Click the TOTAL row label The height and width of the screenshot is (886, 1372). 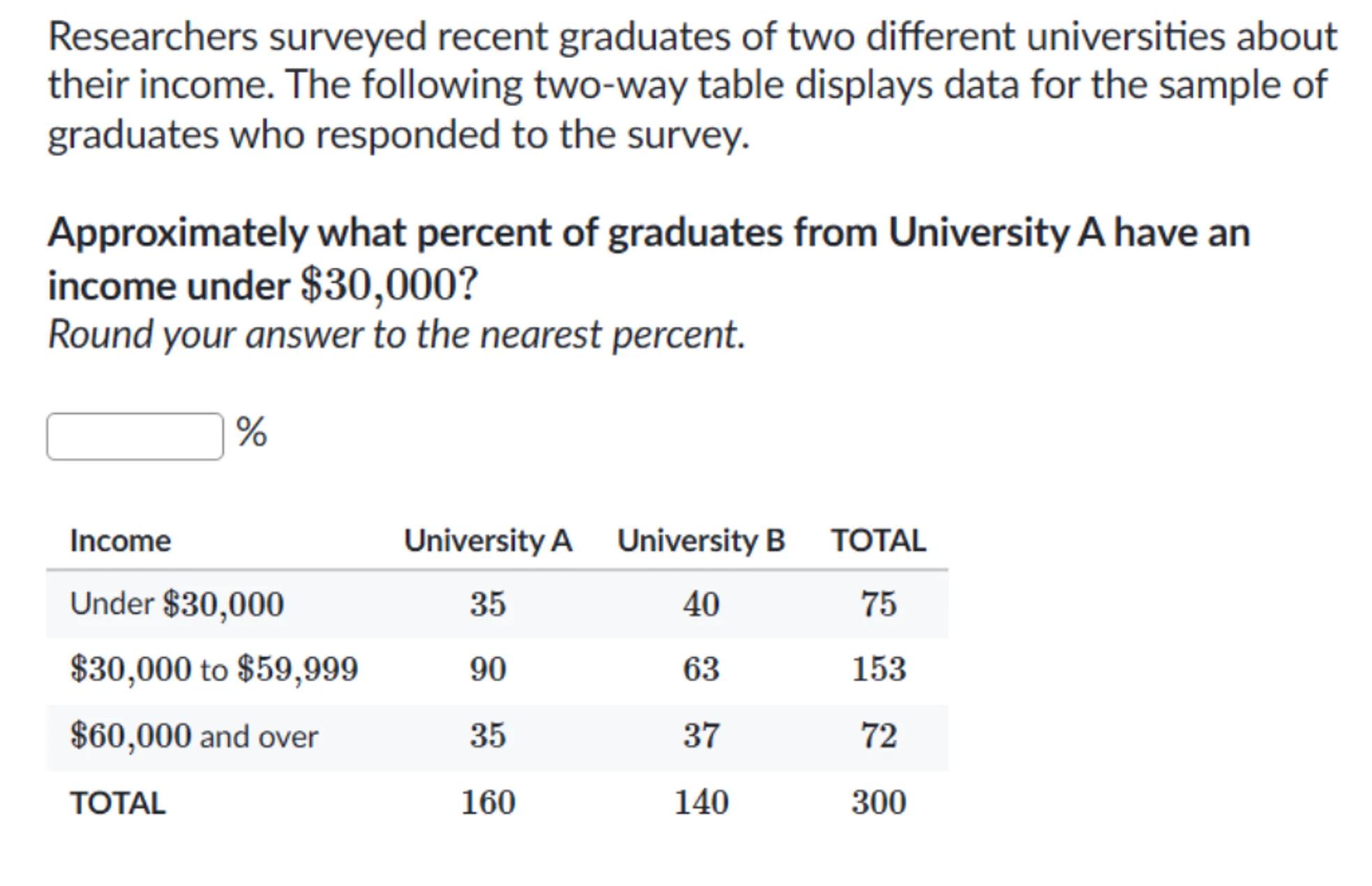coord(117,803)
